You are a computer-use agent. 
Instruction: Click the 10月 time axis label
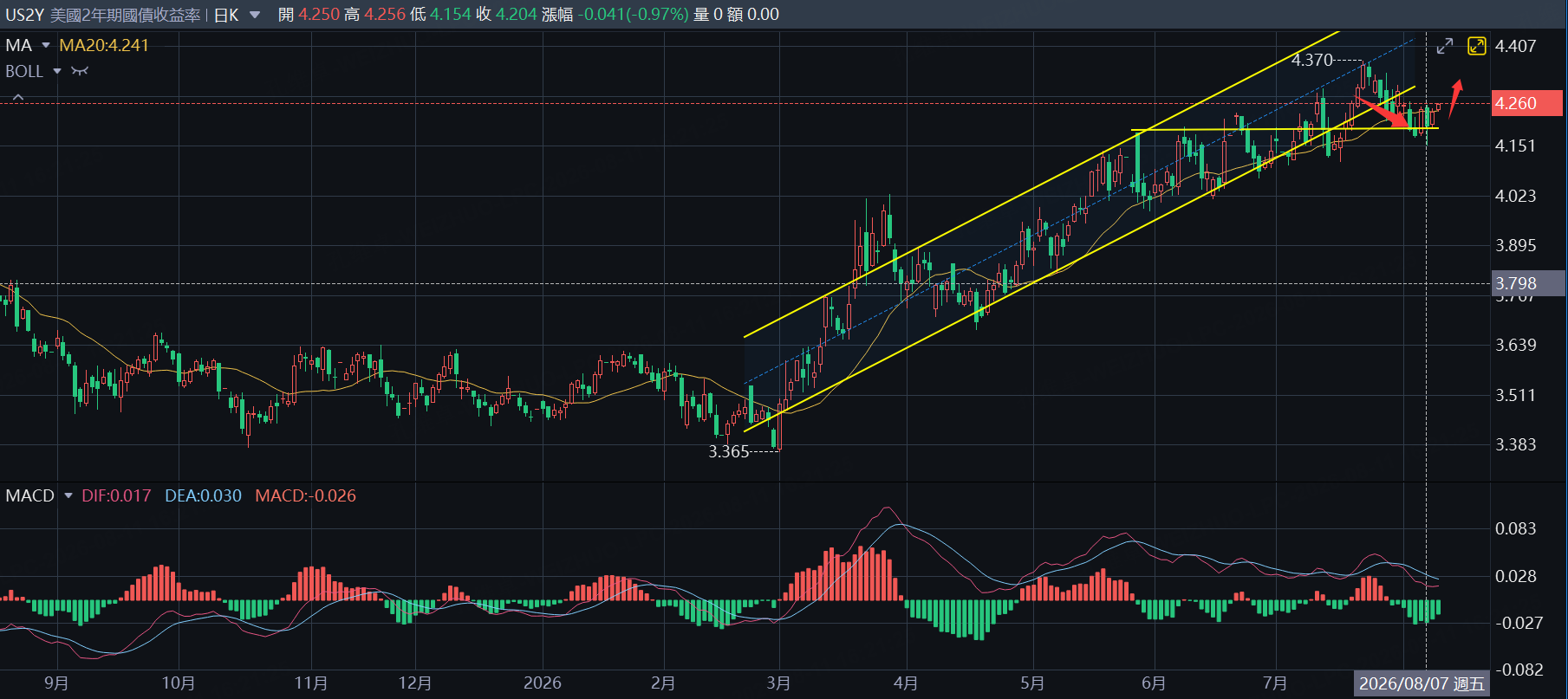[179, 683]
